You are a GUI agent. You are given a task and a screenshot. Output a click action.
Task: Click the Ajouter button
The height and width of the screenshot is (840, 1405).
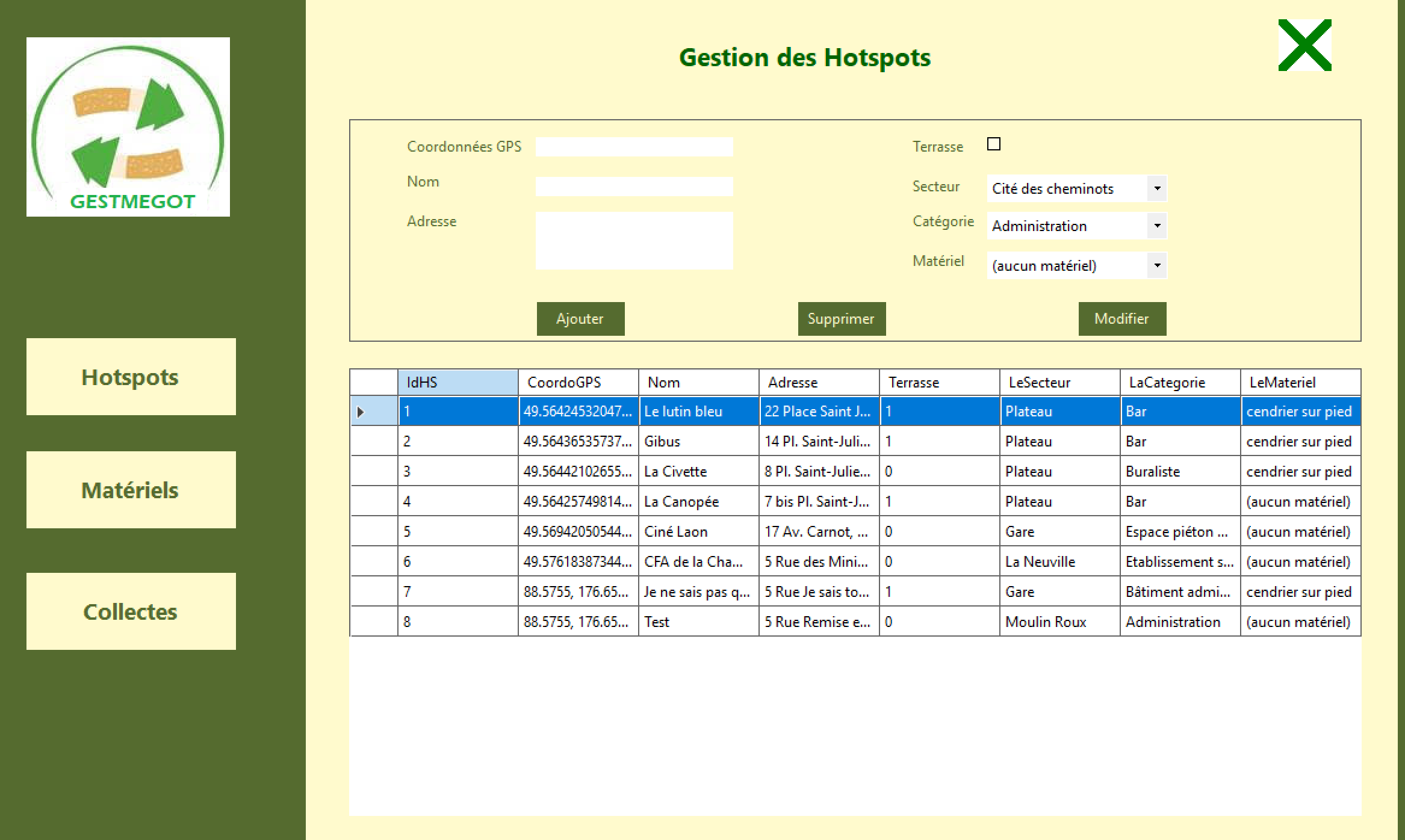[580, 318]
